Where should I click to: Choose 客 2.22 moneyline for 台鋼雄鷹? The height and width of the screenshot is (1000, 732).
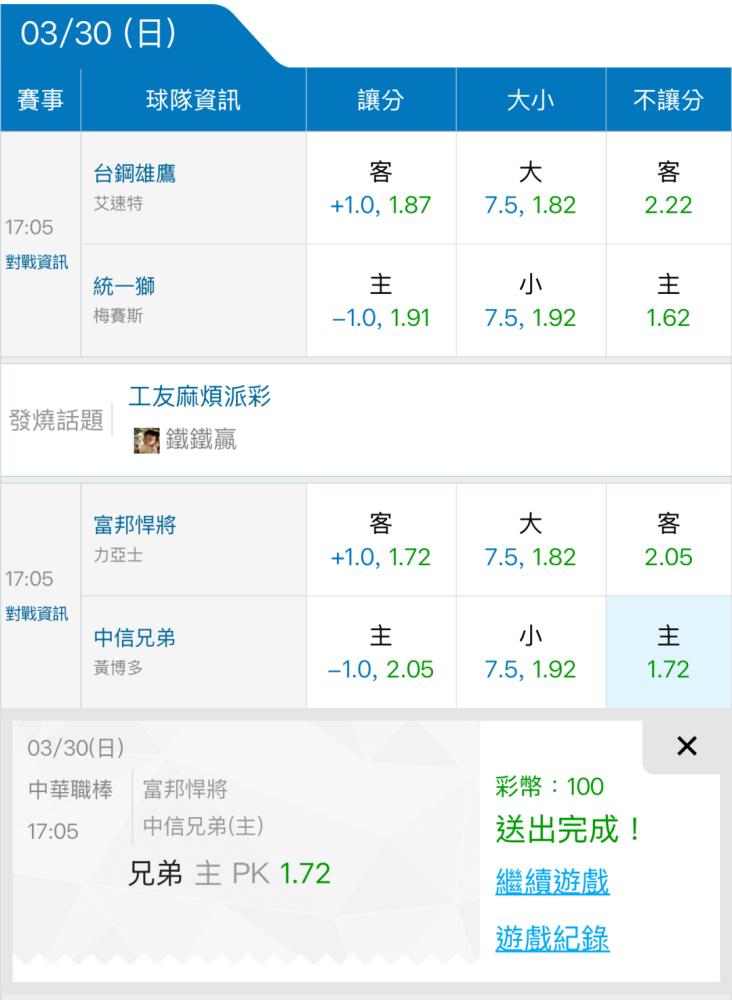668,188
